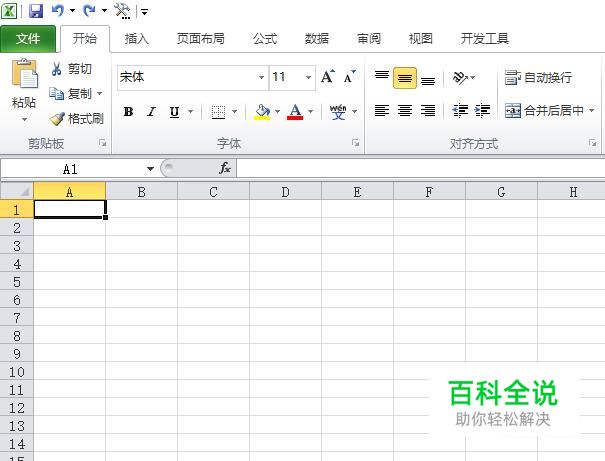605x461 pixels.
Task: Open merge and center dropdown arrow
Action: tap(591, 111)
